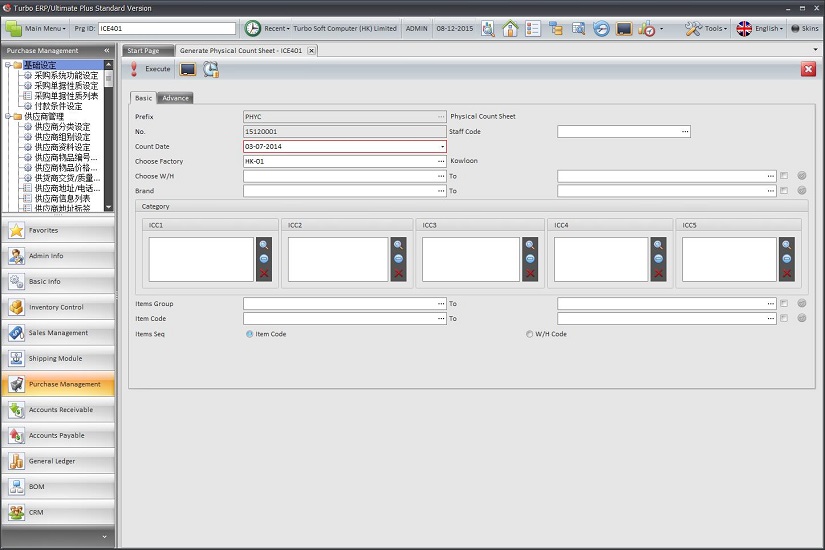Select 付款条件设定 tree item
The height and width of the screenshot is (550, 825).
coord(58,106)
